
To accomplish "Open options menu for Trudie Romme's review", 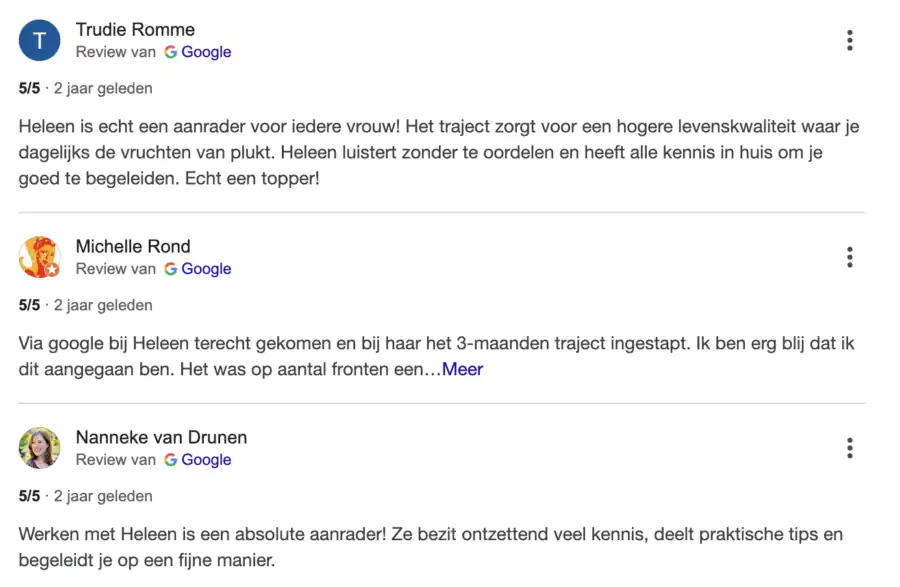I will [849, 40].
